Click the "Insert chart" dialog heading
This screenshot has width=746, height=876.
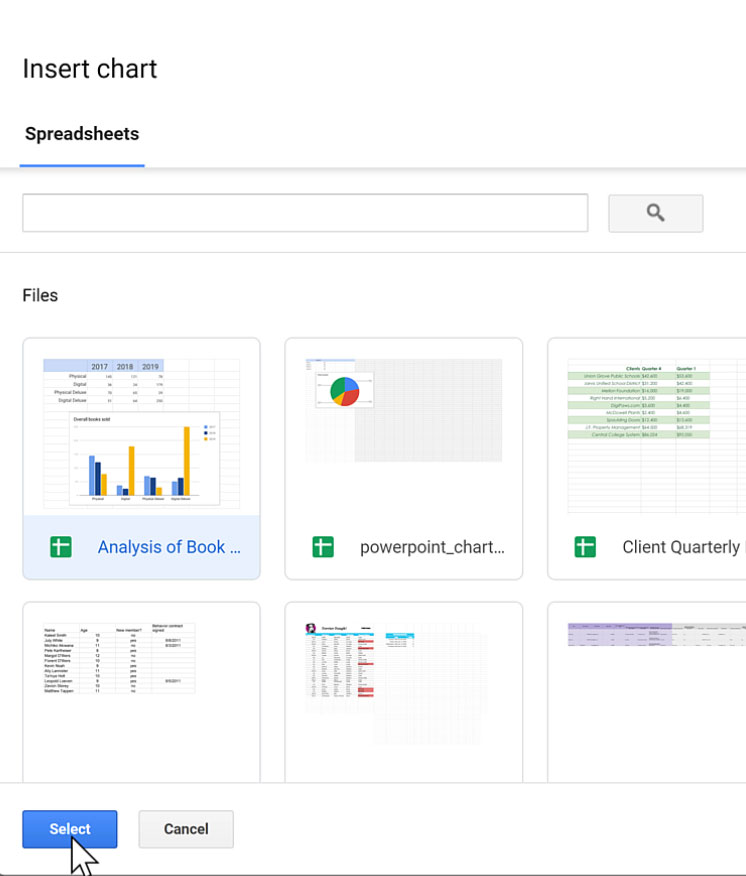[x=89, y=68]
